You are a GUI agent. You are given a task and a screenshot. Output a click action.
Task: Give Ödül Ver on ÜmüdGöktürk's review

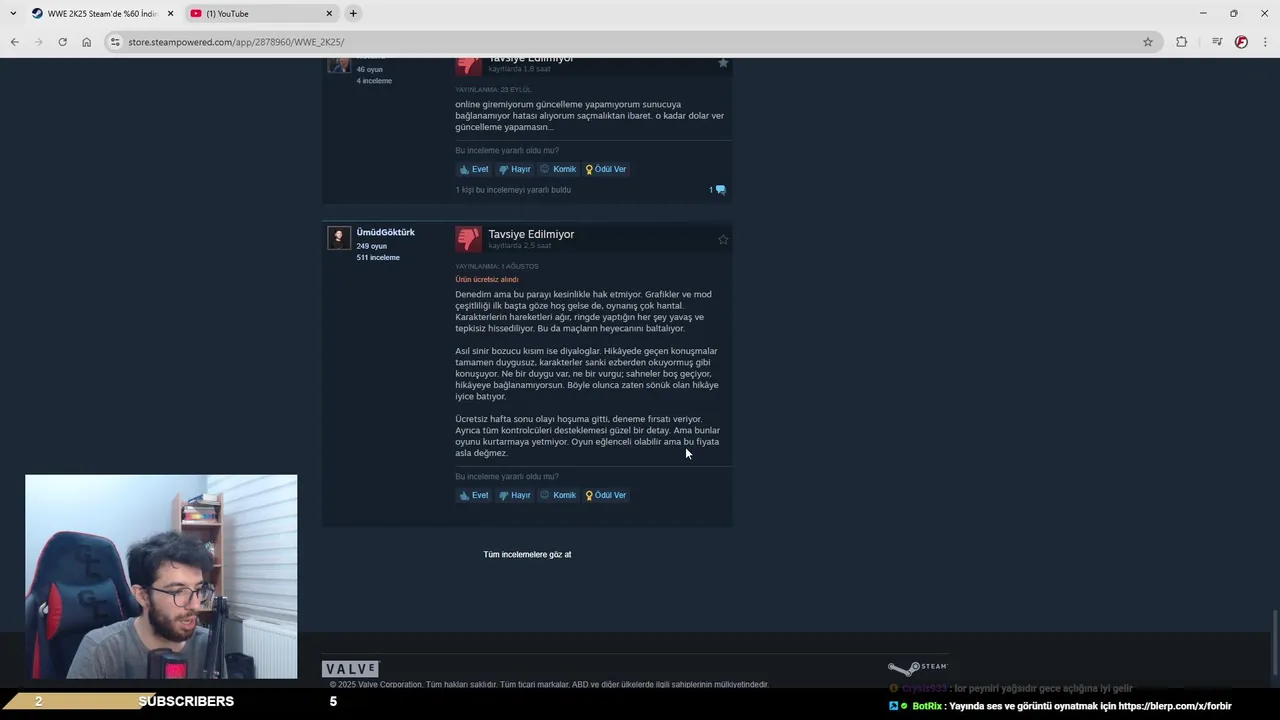click(606, 495)
